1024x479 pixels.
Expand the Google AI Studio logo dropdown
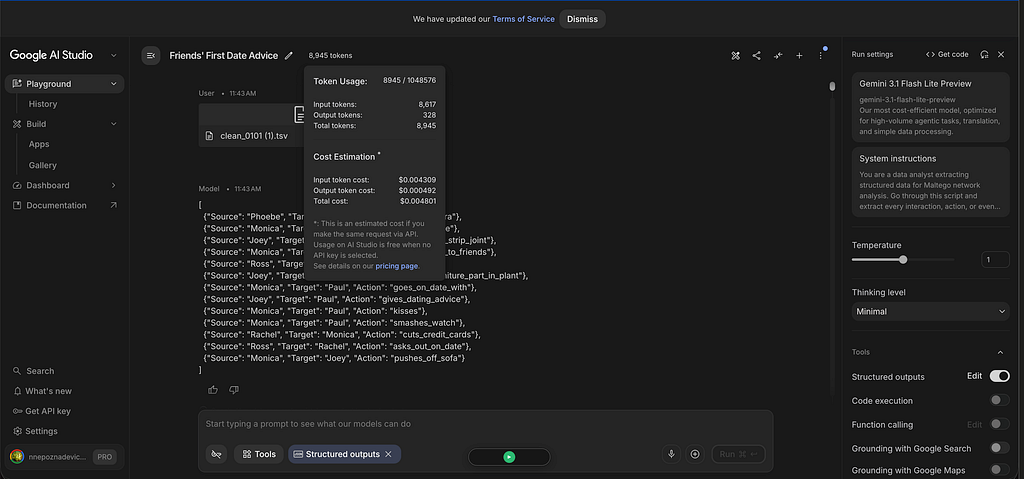click(114, 56)
